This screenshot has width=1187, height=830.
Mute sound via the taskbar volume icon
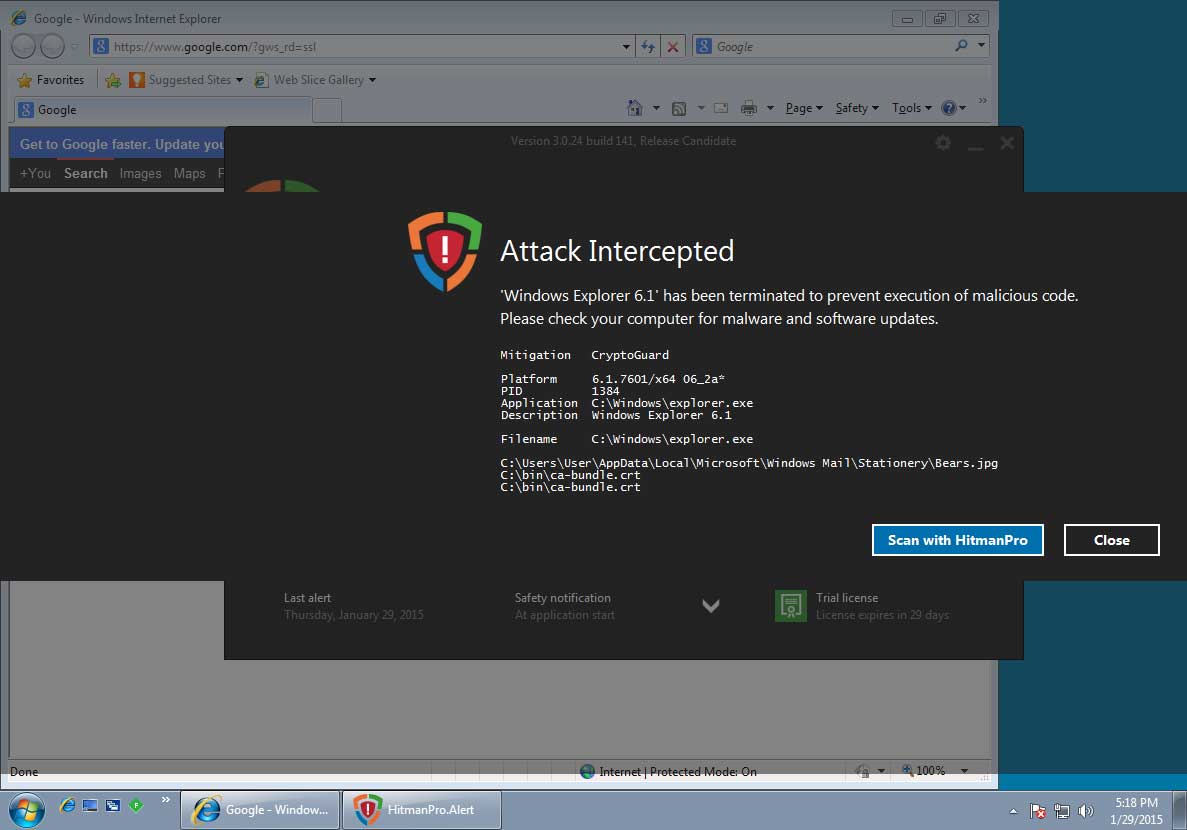(x=1086, y=810)
